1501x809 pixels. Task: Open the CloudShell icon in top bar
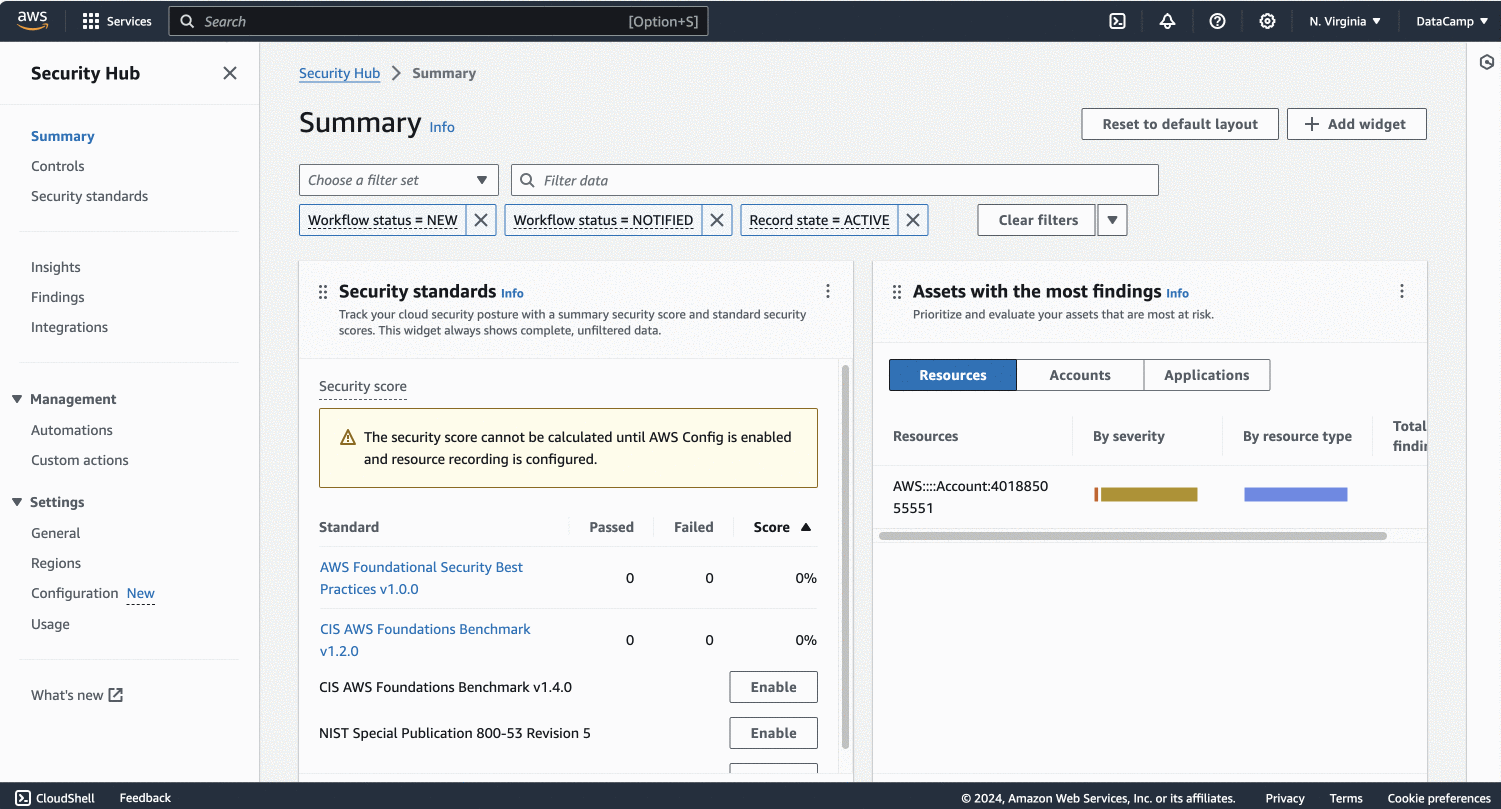pyautogui.click(x=1118, y=21)
